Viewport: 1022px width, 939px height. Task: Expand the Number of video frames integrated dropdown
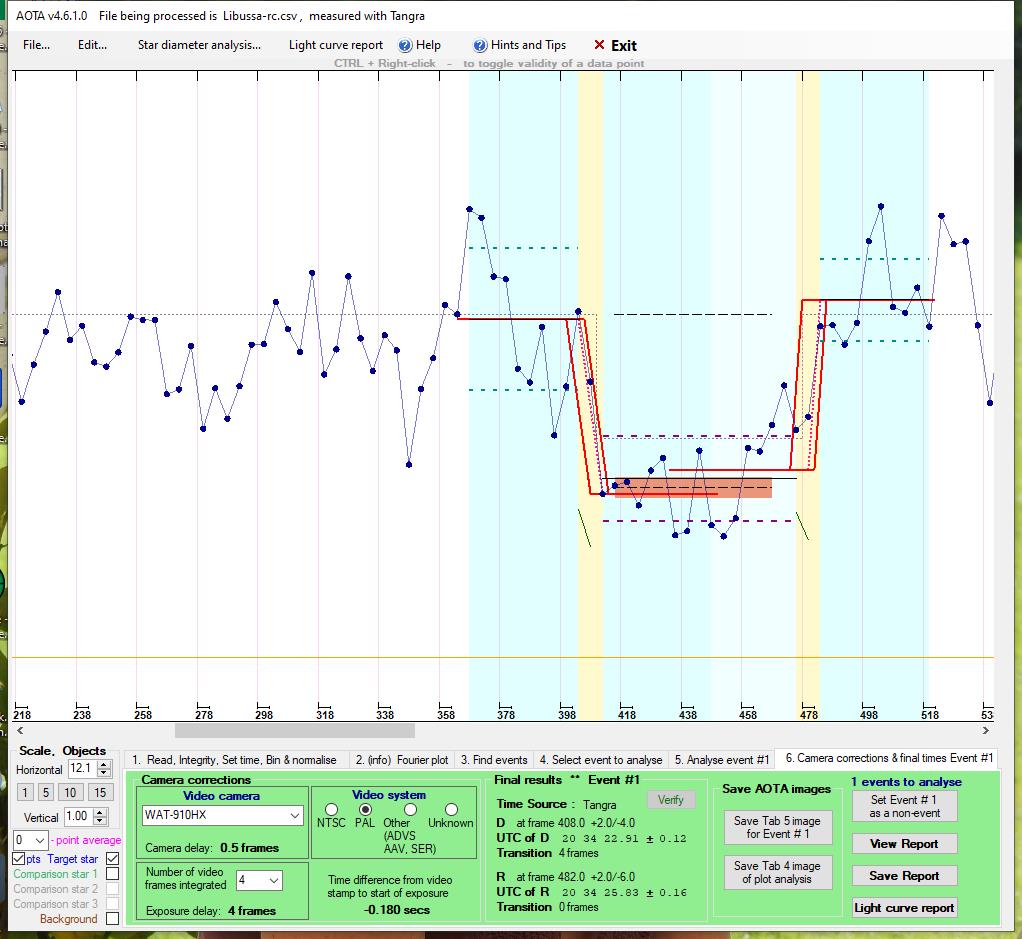point(259,880)
